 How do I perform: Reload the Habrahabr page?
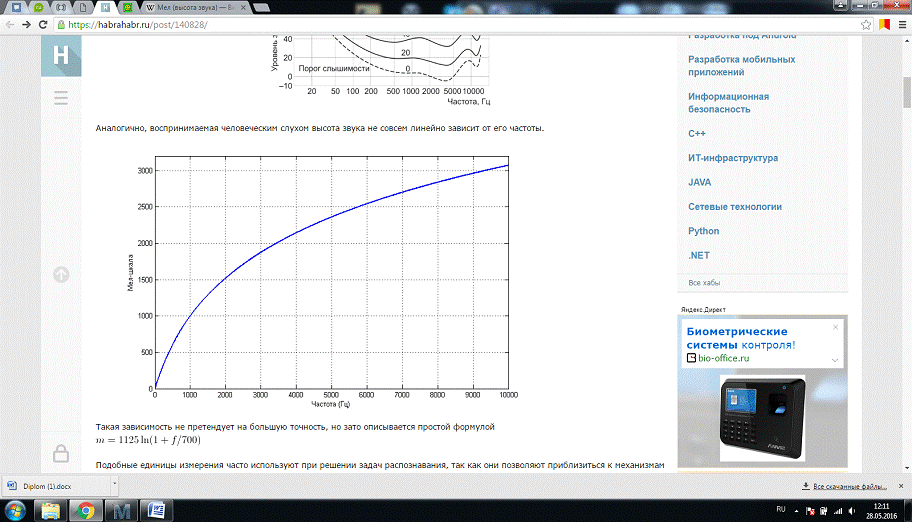42,24
